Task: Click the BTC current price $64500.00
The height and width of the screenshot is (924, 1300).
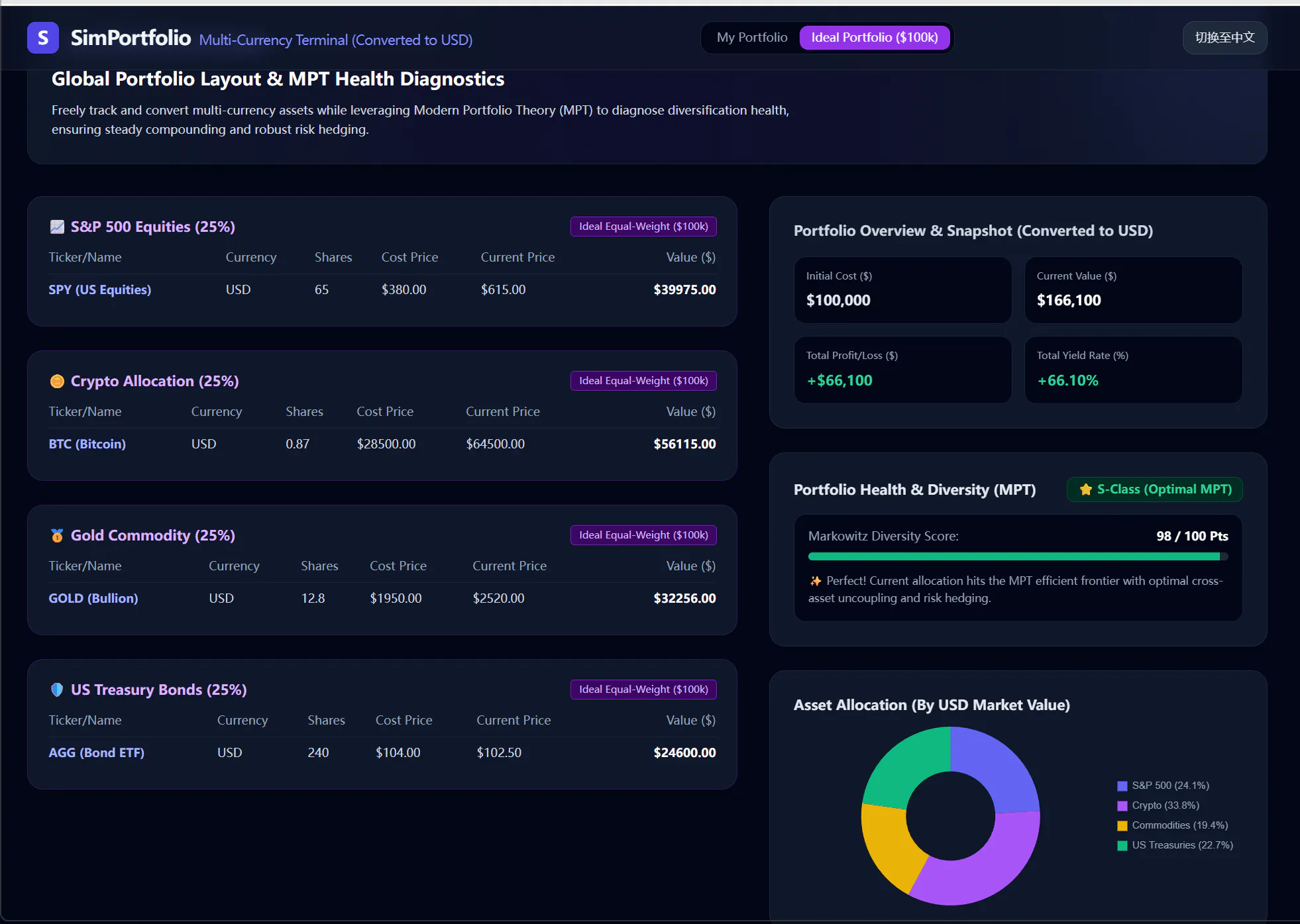Action: click(x=495, y=444)
